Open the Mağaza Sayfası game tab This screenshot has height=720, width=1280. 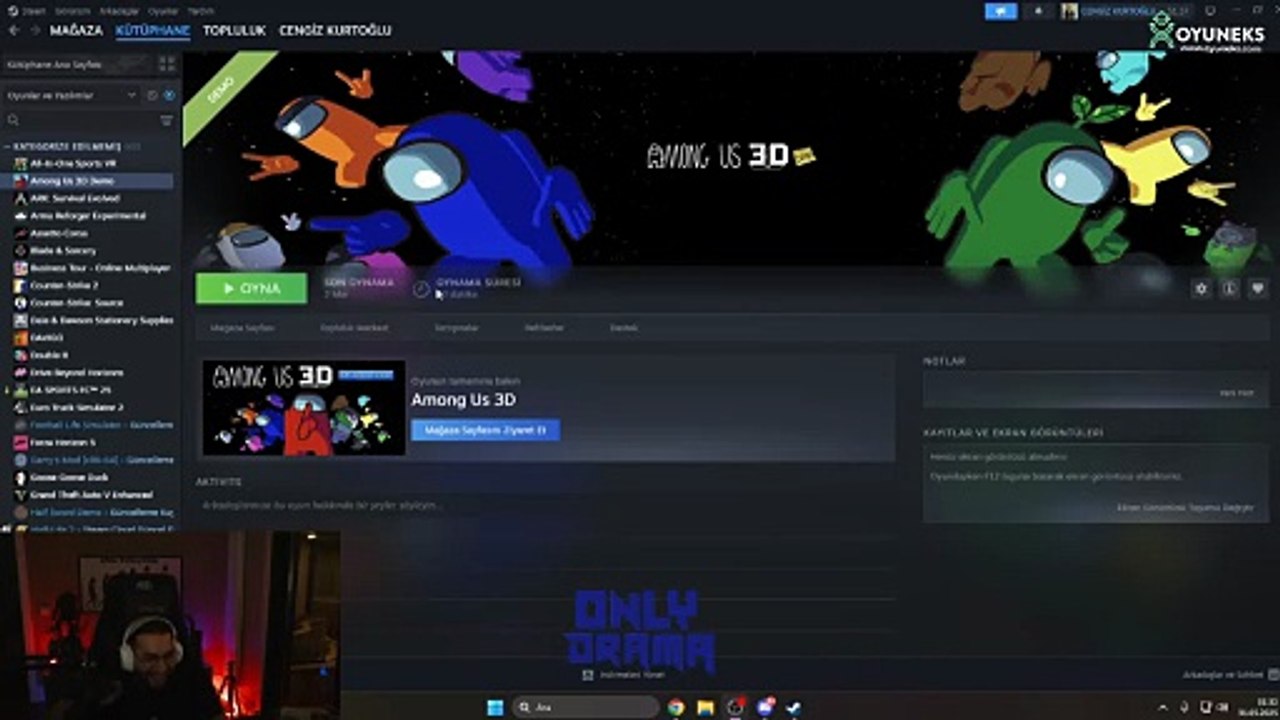(242, 327)
